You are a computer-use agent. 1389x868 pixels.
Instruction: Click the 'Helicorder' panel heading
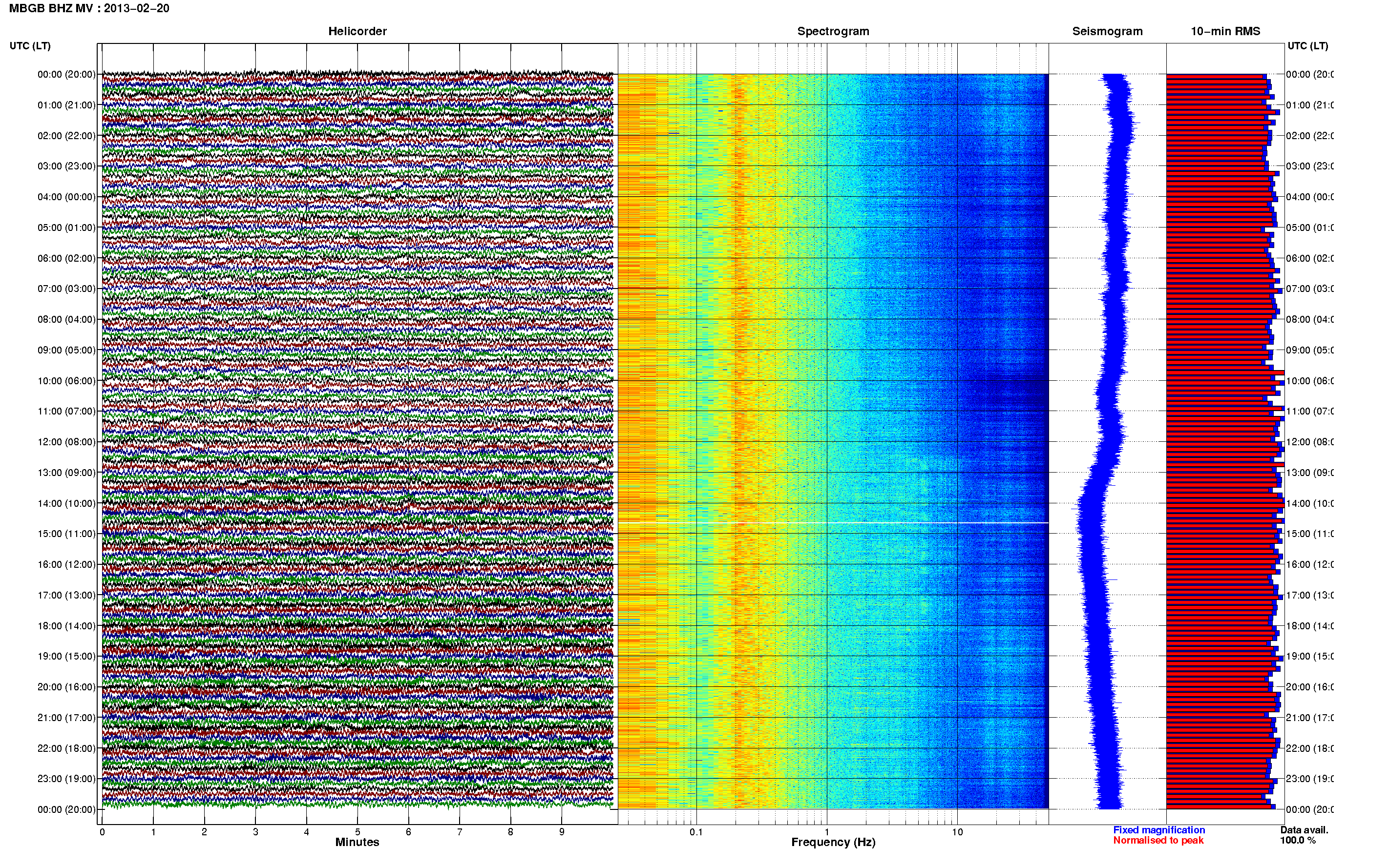click(357, 31)
